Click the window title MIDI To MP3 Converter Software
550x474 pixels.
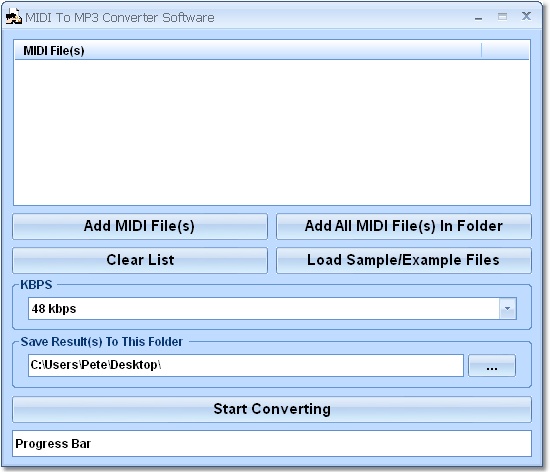click(x=120, y=18)
